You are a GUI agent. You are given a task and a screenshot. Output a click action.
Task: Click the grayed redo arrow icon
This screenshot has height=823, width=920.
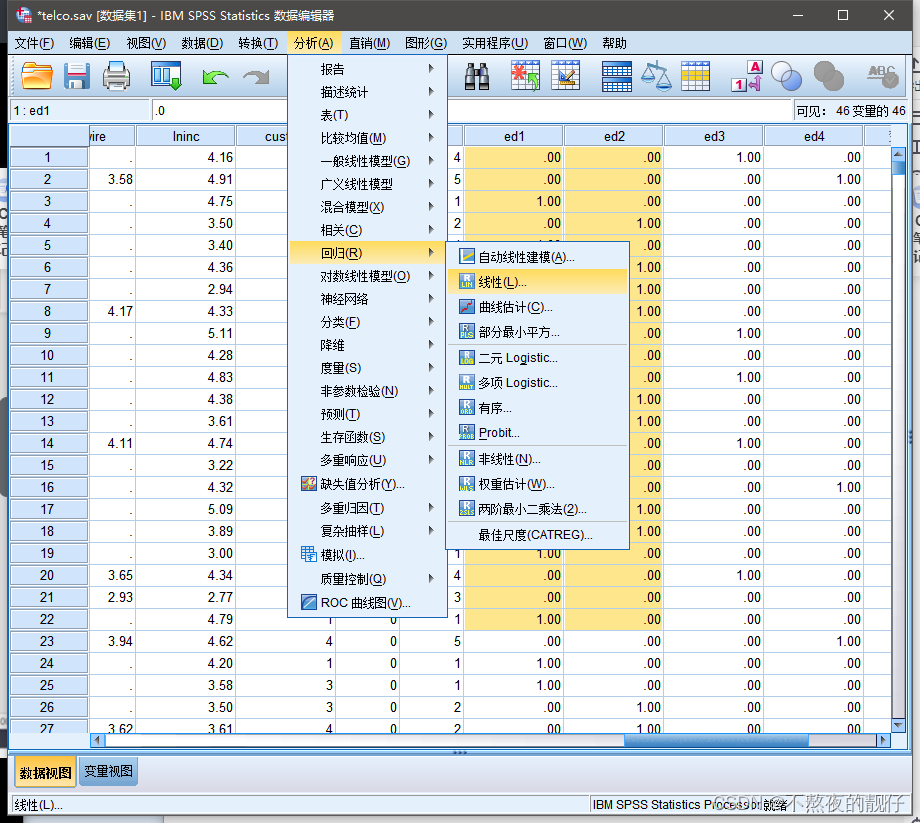[x=256, y=77]
